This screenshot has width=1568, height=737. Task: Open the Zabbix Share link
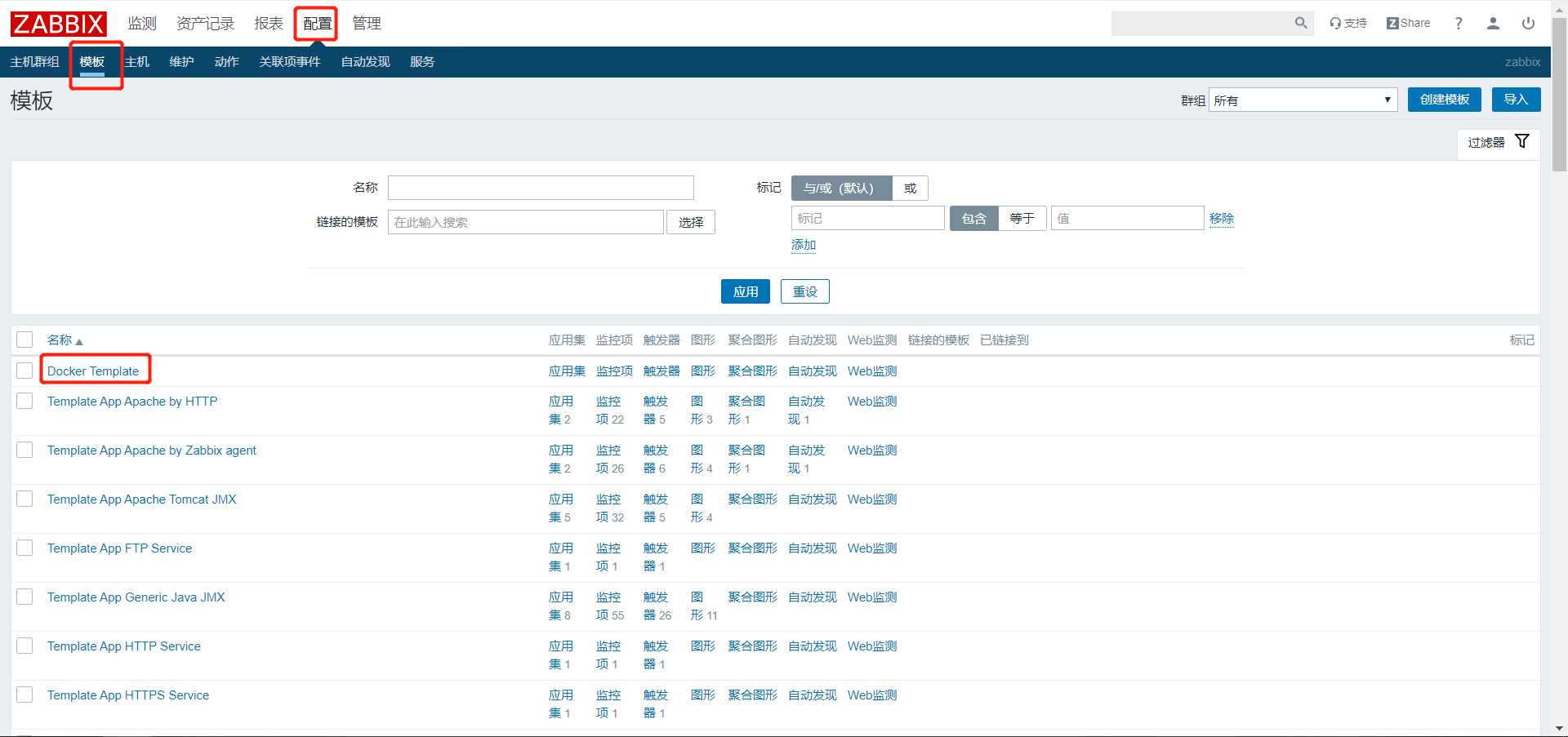pyautogui.click(x=1408, y=23)
